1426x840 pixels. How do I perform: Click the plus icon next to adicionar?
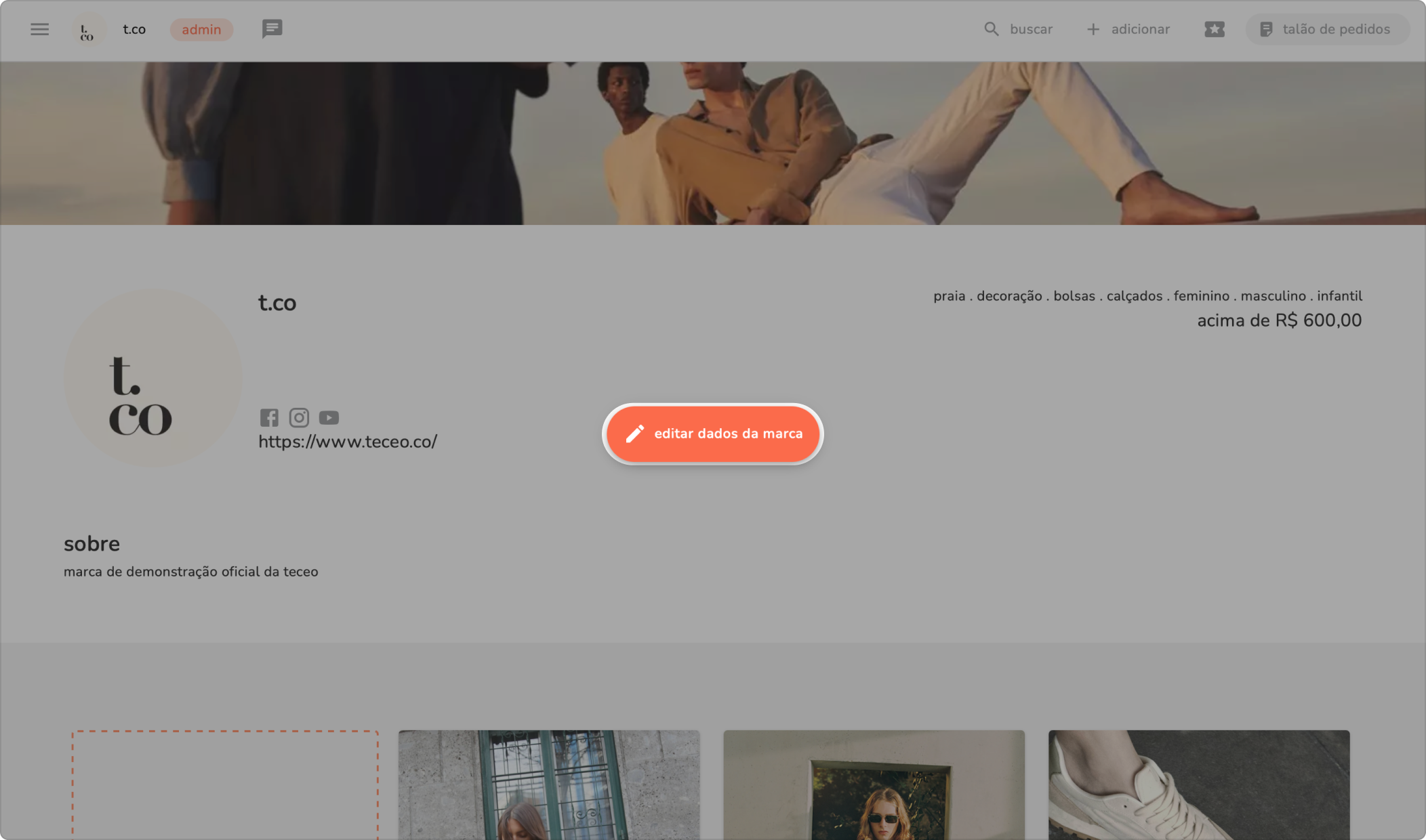click(x=1093, y=29)
